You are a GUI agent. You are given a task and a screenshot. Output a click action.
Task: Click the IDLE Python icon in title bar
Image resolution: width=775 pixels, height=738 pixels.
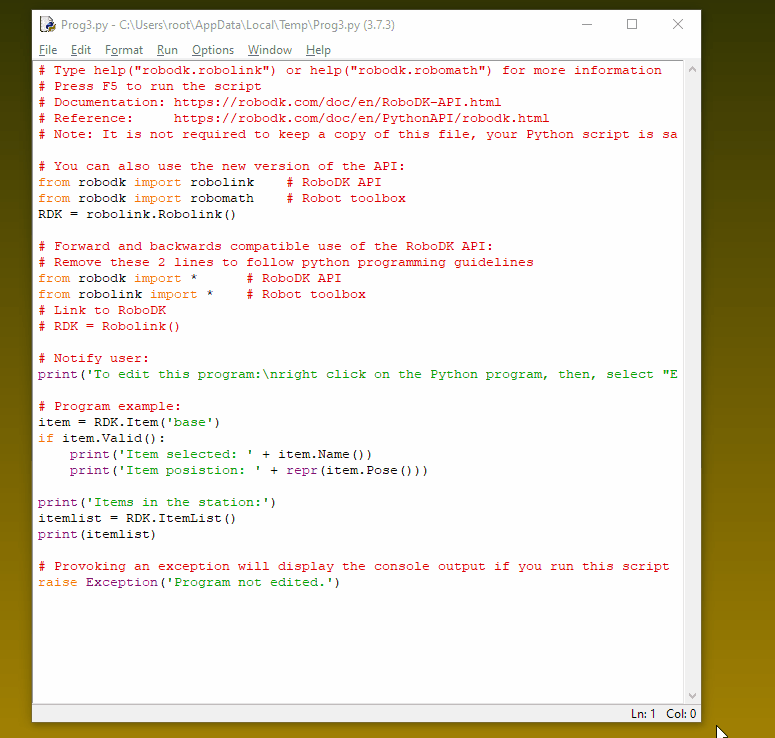pos(47,24)
